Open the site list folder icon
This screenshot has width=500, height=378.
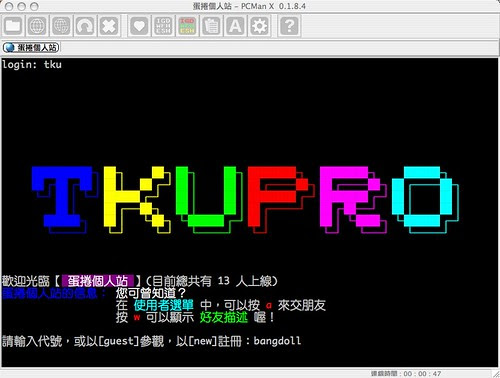tap(13, 26)
